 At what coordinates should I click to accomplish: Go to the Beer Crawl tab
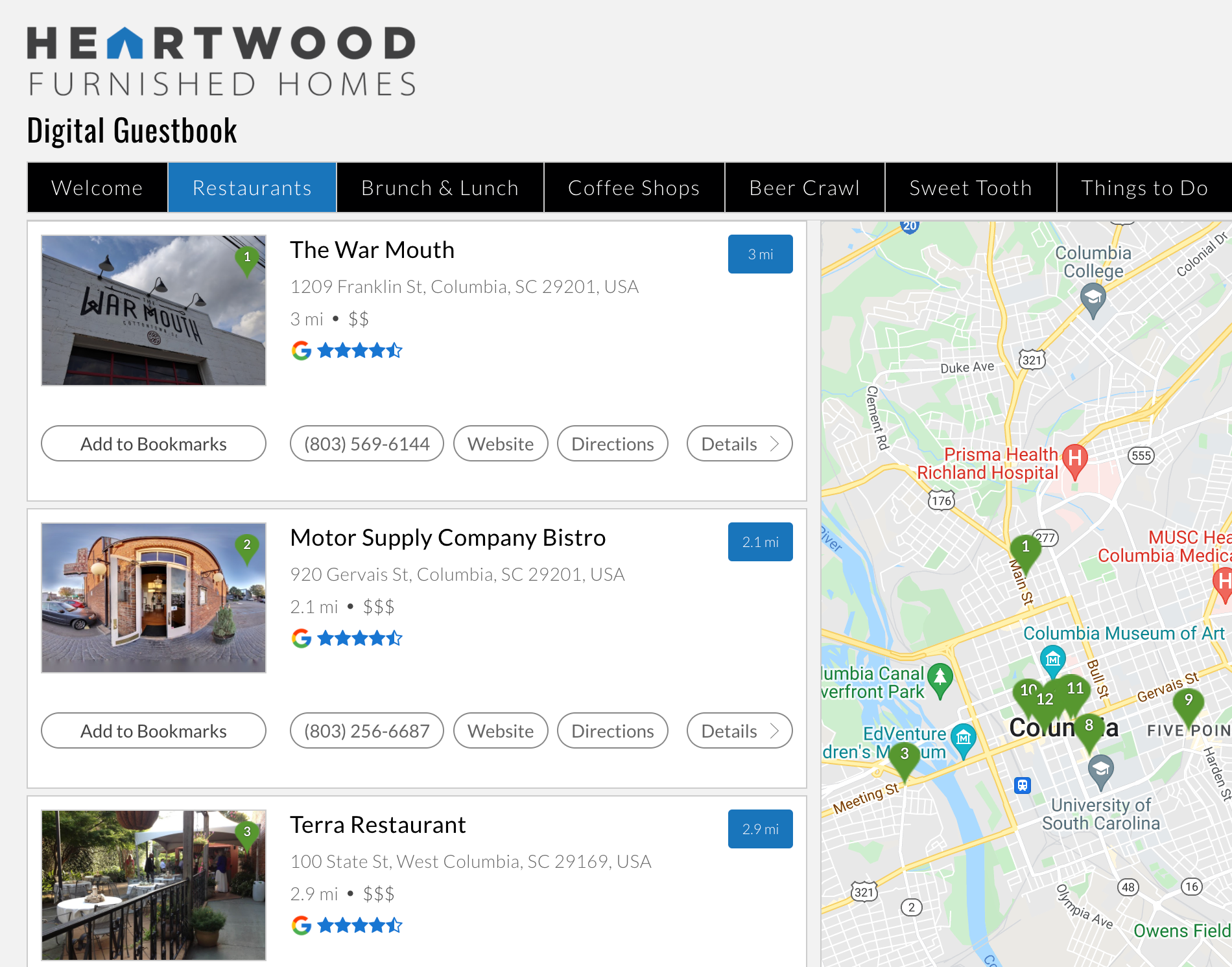(805, 188)
